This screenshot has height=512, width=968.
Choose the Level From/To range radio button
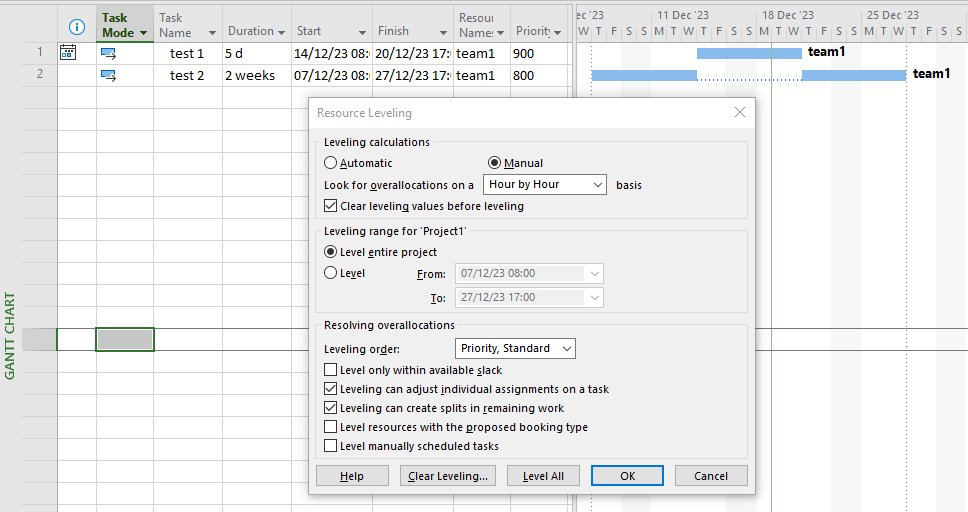(x=331, y=273)
